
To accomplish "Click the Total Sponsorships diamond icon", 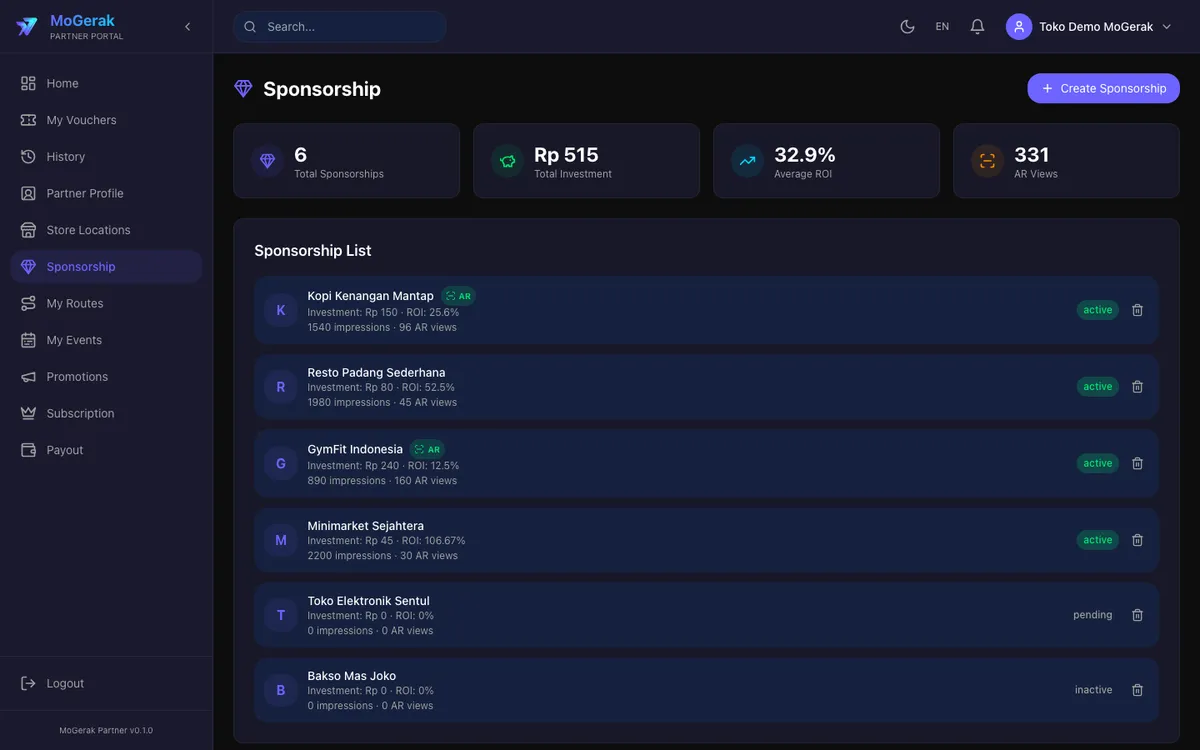I will [x=267, y=161].
